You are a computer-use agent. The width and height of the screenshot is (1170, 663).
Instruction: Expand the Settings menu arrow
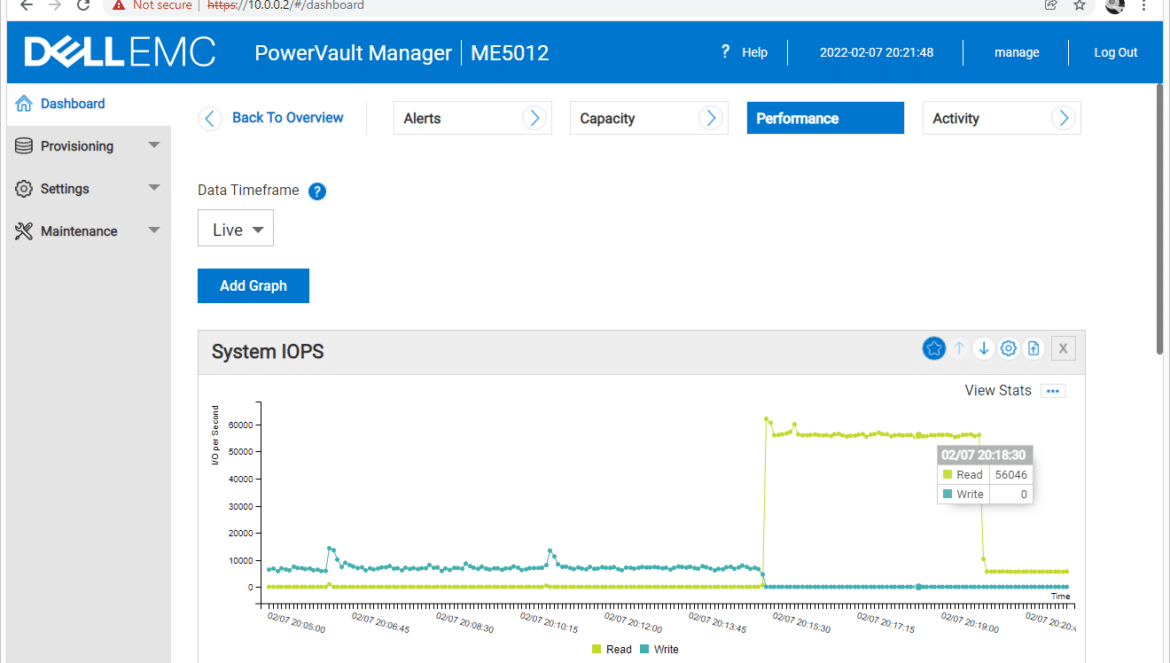pyautogui.click(x=154, y=188)
